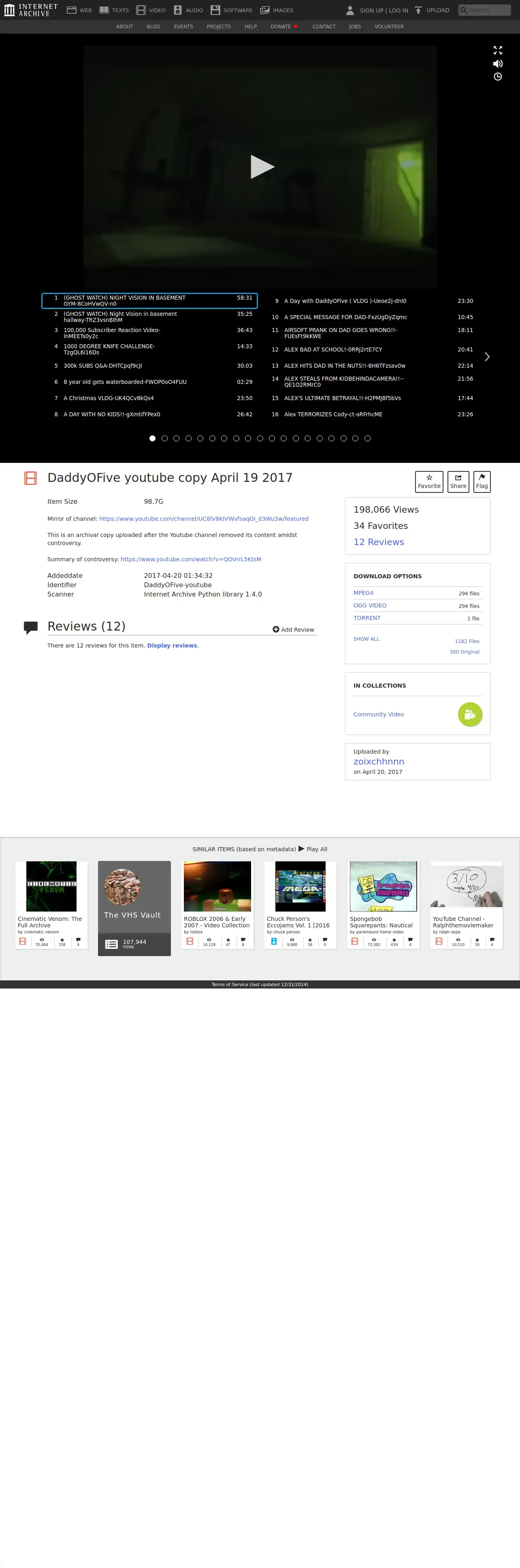Click the green Community Video collection icon
This screenshot has height=1568, width=520.
(470, 715)
